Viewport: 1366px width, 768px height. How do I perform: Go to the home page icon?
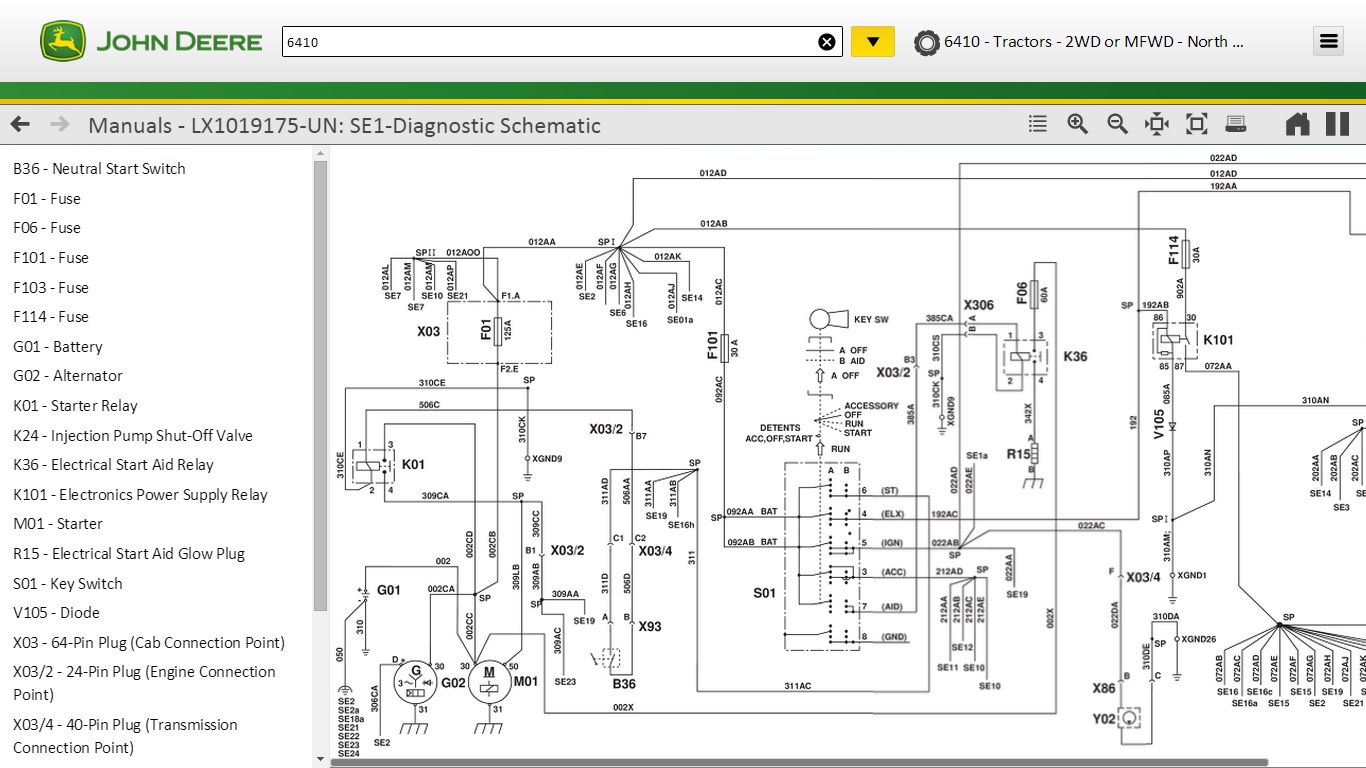1297,124
